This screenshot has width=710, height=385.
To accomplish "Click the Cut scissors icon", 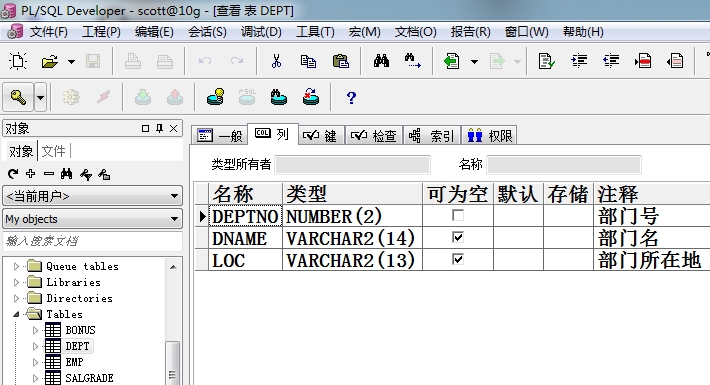I will coord(276,61).
